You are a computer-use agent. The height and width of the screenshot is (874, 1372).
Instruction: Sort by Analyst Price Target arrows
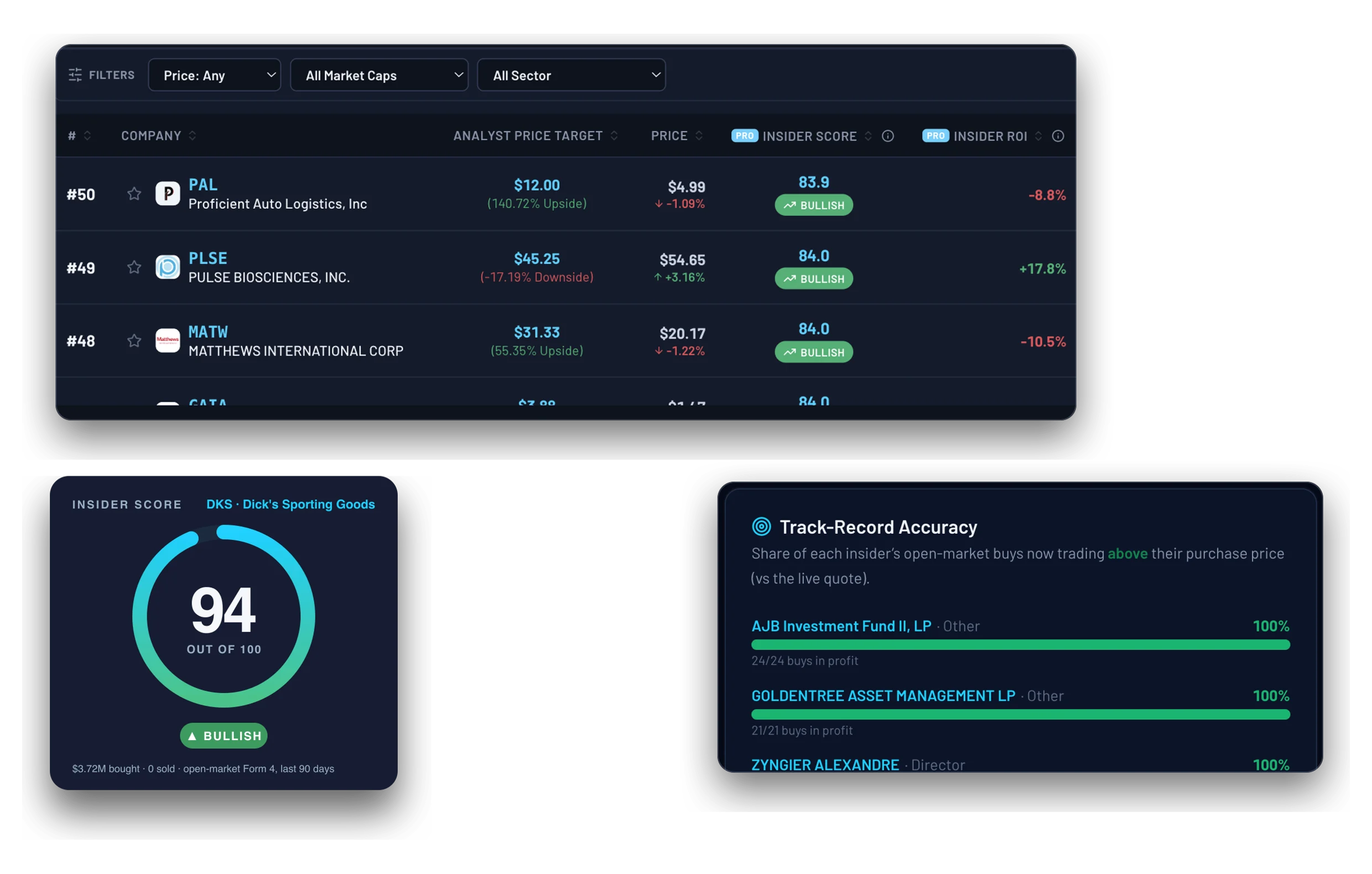tap(614, 136)
